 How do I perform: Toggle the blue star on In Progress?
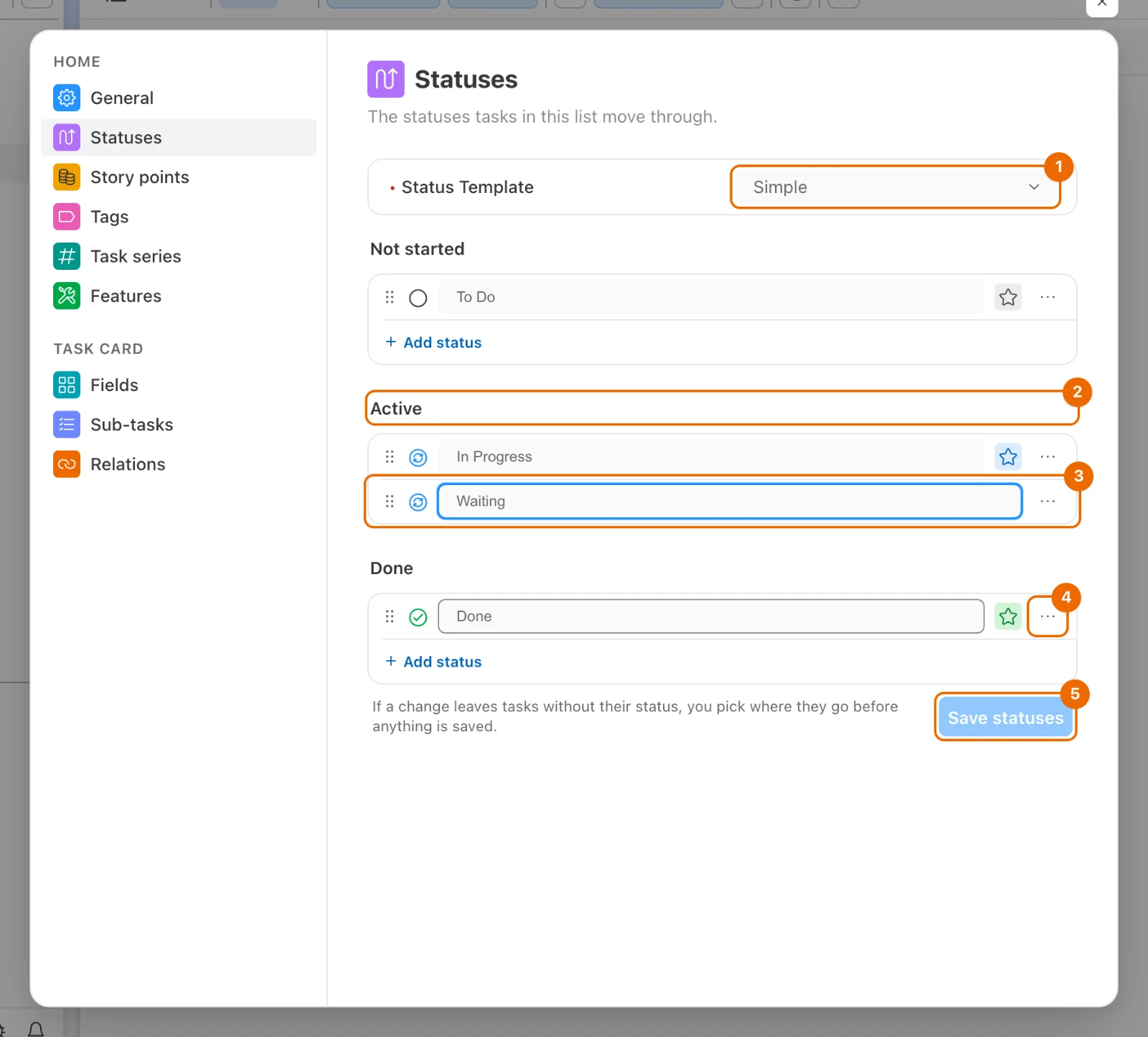[x=1008, y=456]
